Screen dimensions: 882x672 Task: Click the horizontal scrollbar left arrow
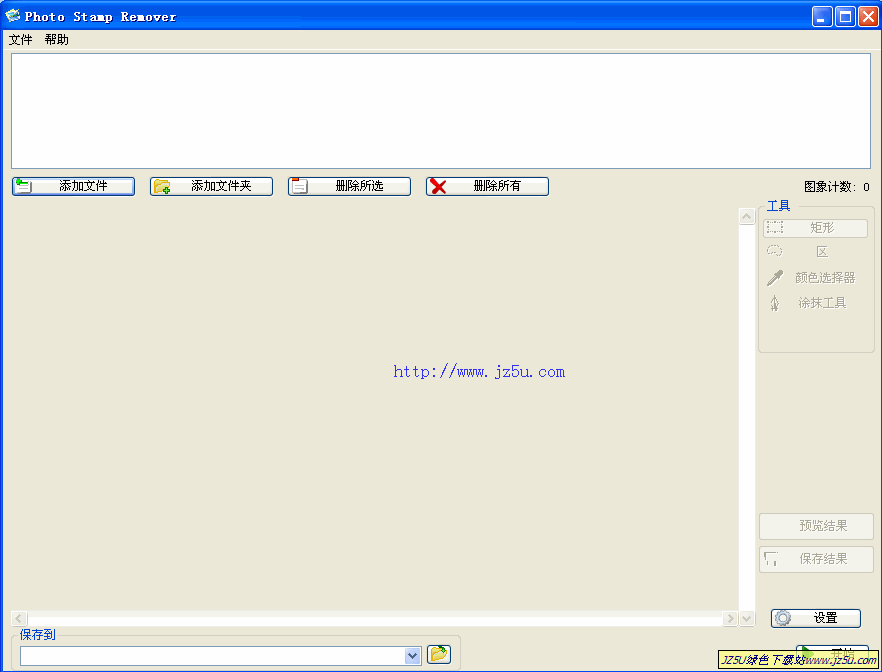click(x=19, y=619)
